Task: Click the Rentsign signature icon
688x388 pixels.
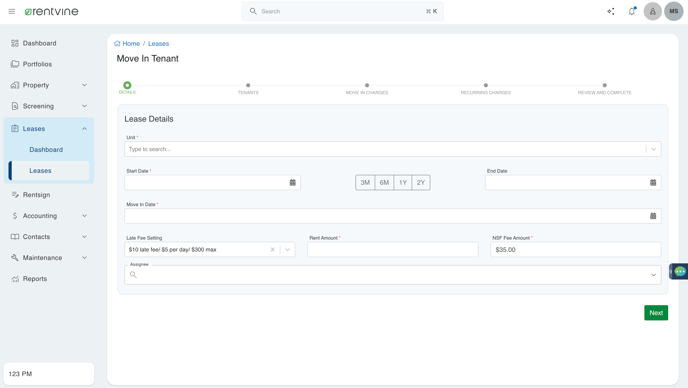Action: [x=15, y=194]
